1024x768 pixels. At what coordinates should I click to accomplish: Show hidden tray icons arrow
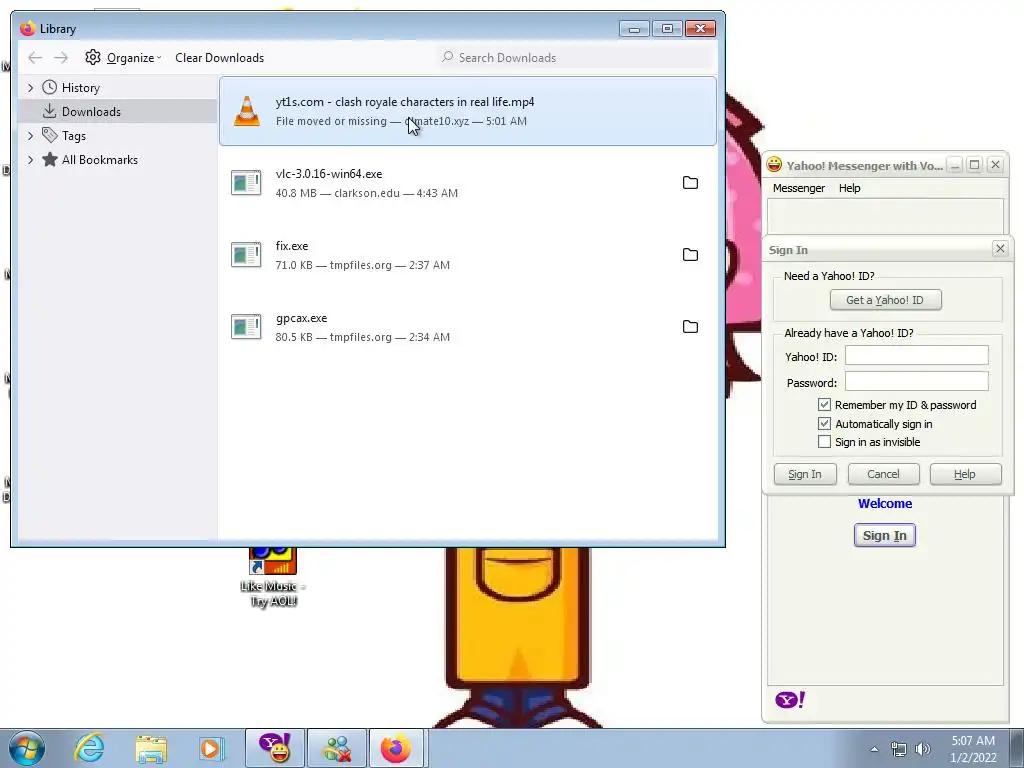click(x=874, y=749)
